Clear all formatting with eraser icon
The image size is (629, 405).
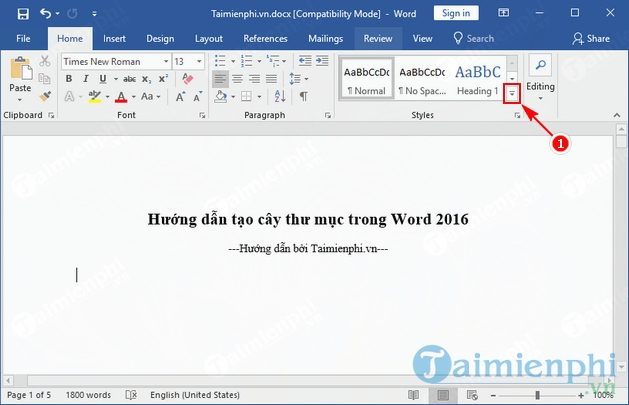pyautogui.click(x=187, y=78)
